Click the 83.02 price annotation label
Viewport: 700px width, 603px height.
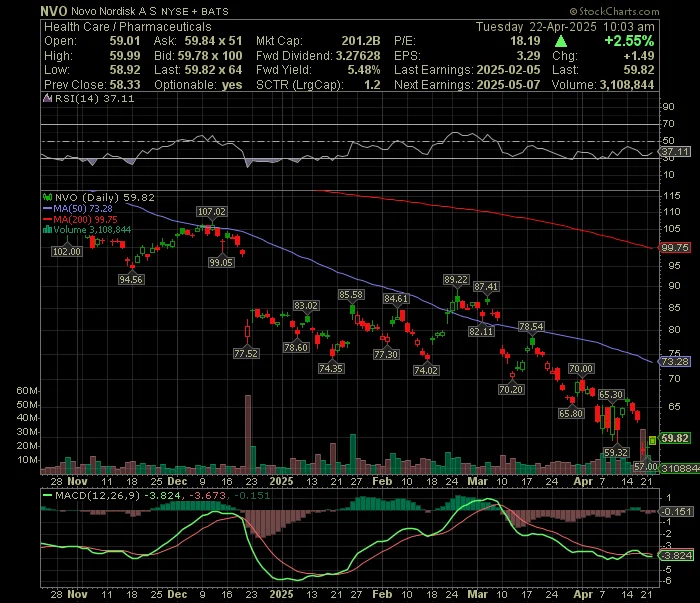[306, 306]
